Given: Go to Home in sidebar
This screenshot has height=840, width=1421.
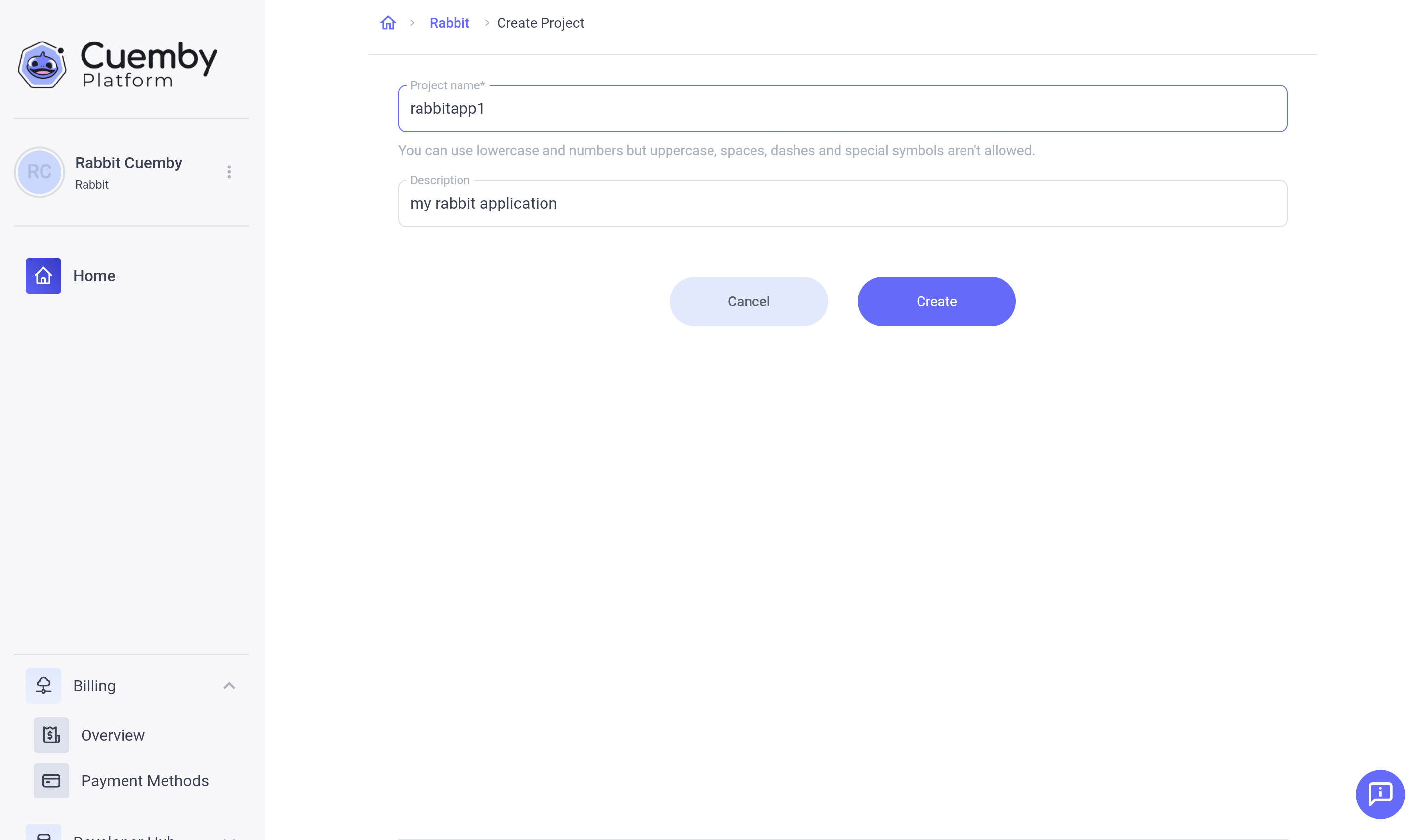Looking at the screenshot, I should point(94,276).
